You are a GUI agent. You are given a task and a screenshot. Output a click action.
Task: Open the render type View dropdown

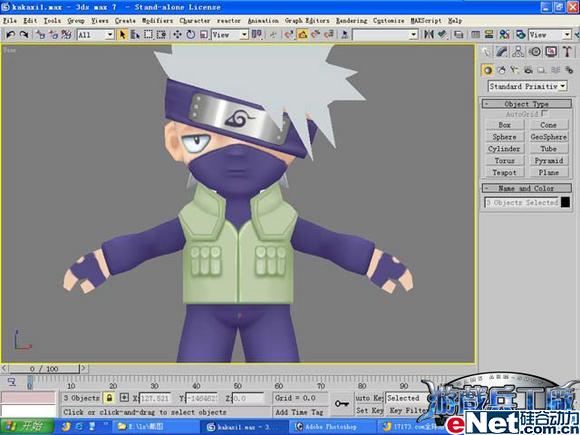point(550,35)
